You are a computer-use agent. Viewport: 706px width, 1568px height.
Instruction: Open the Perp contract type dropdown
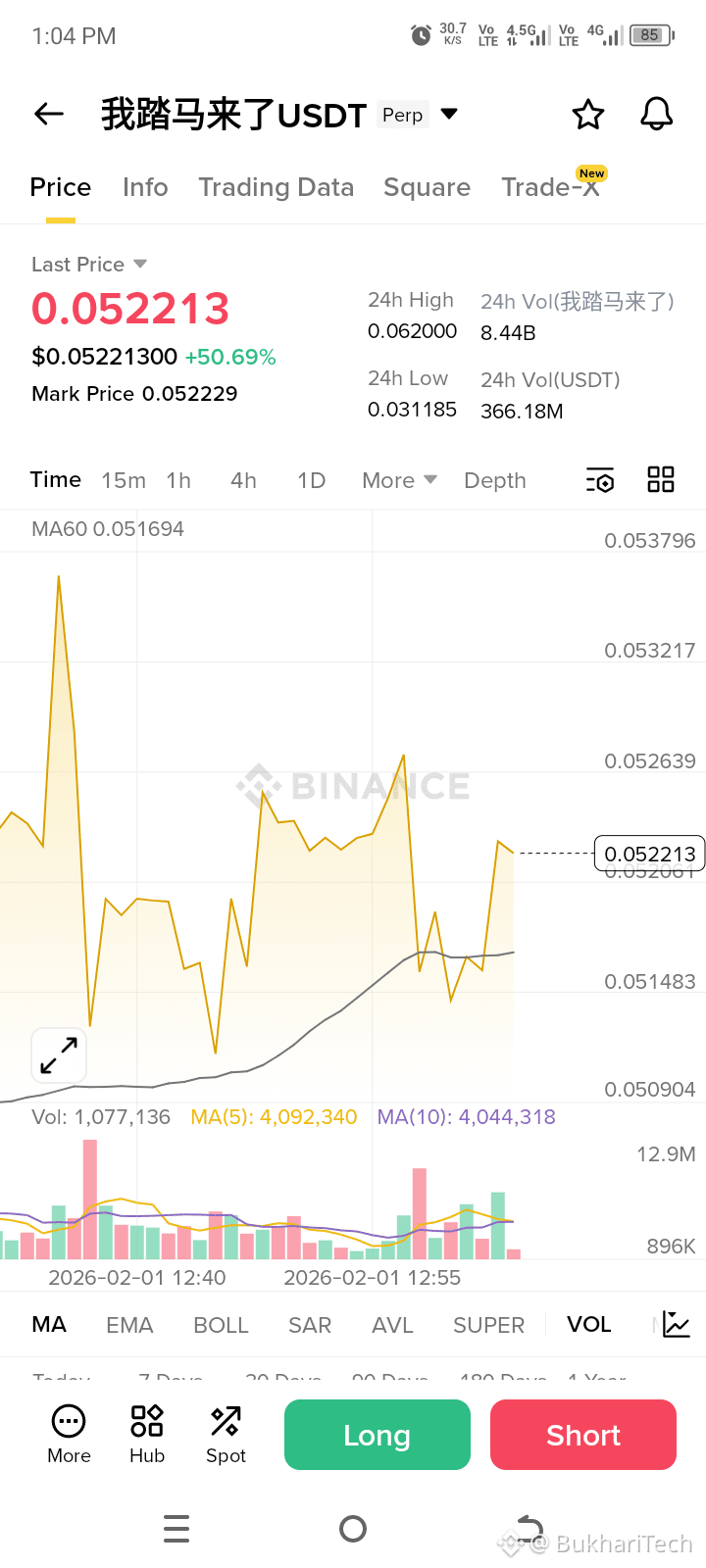(449, 115)
